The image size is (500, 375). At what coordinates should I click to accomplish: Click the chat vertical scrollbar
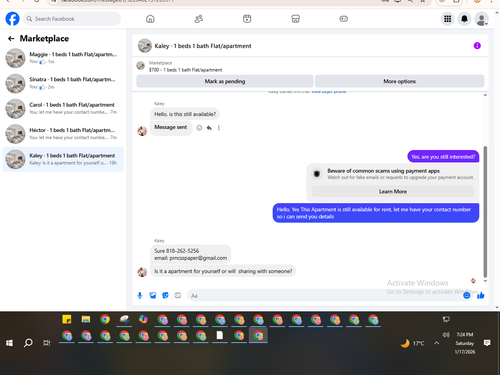[485, 212]
